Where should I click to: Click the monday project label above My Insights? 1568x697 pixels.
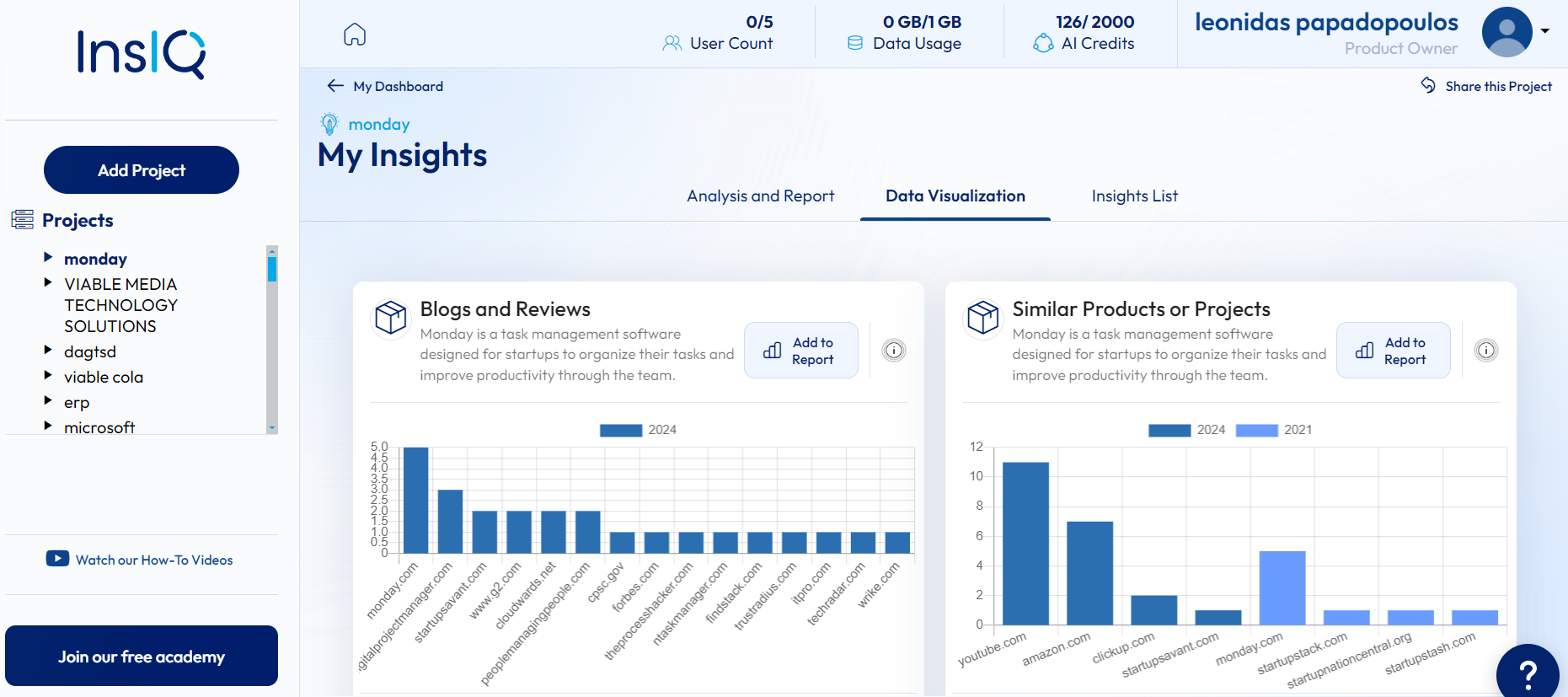379,124
